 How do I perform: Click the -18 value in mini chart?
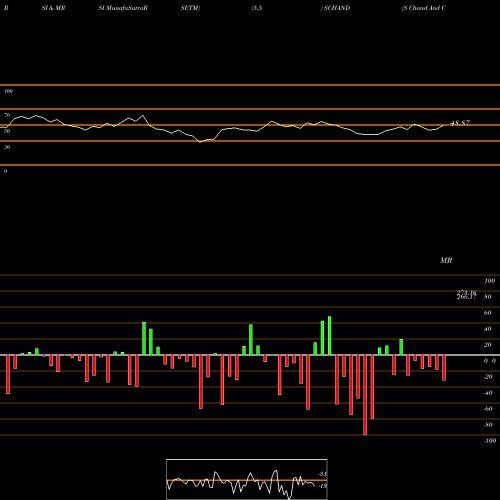click(x=323, y=486)
